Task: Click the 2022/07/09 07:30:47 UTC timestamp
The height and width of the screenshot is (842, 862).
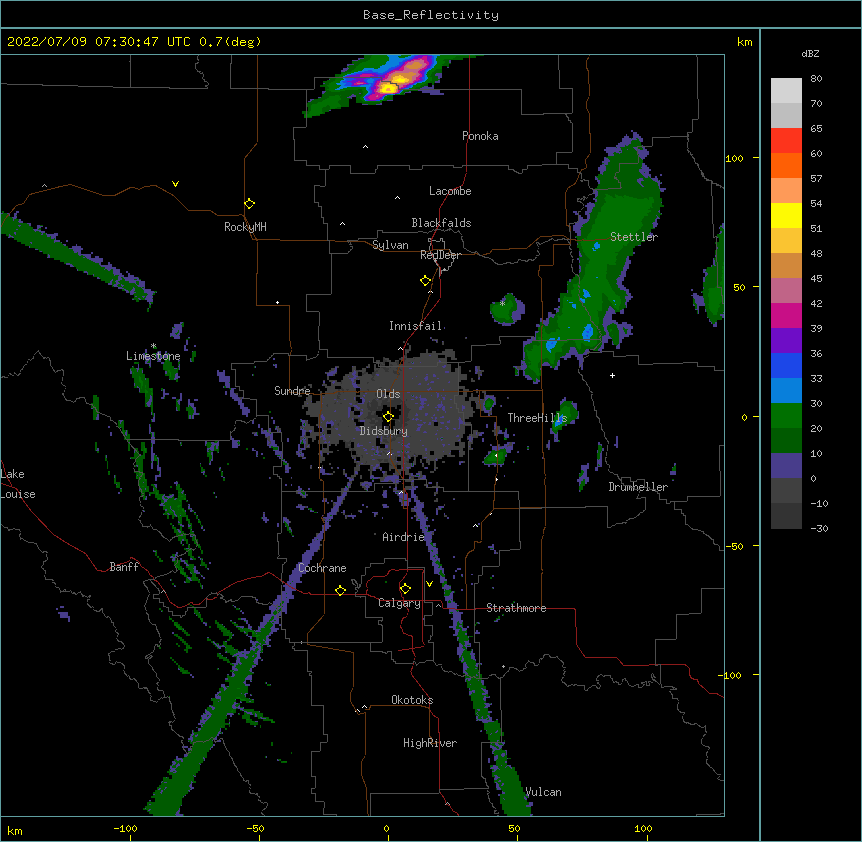Action: point(134,42)
